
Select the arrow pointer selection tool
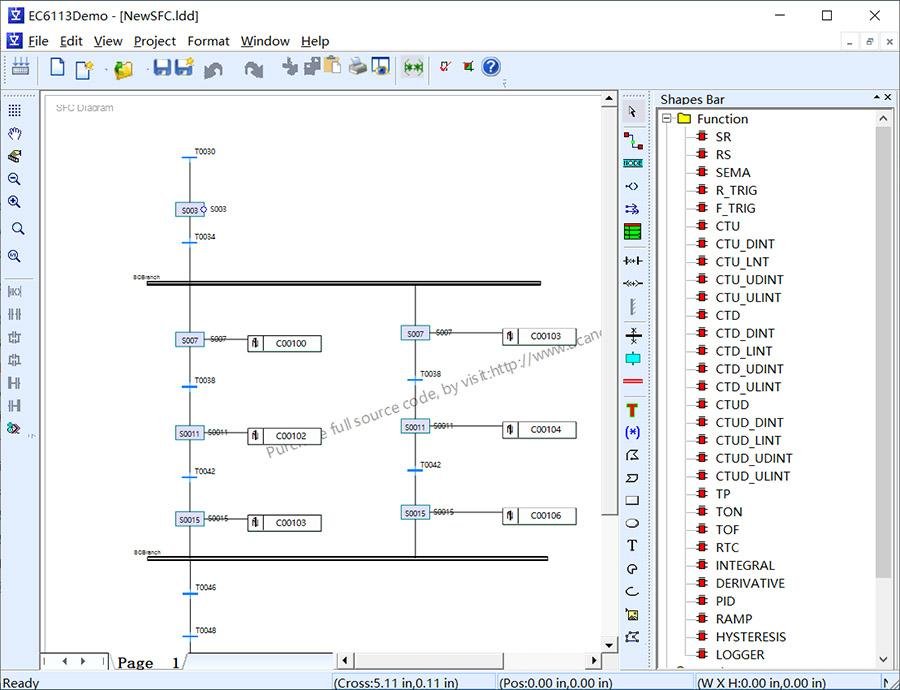[x=632, y=112]
